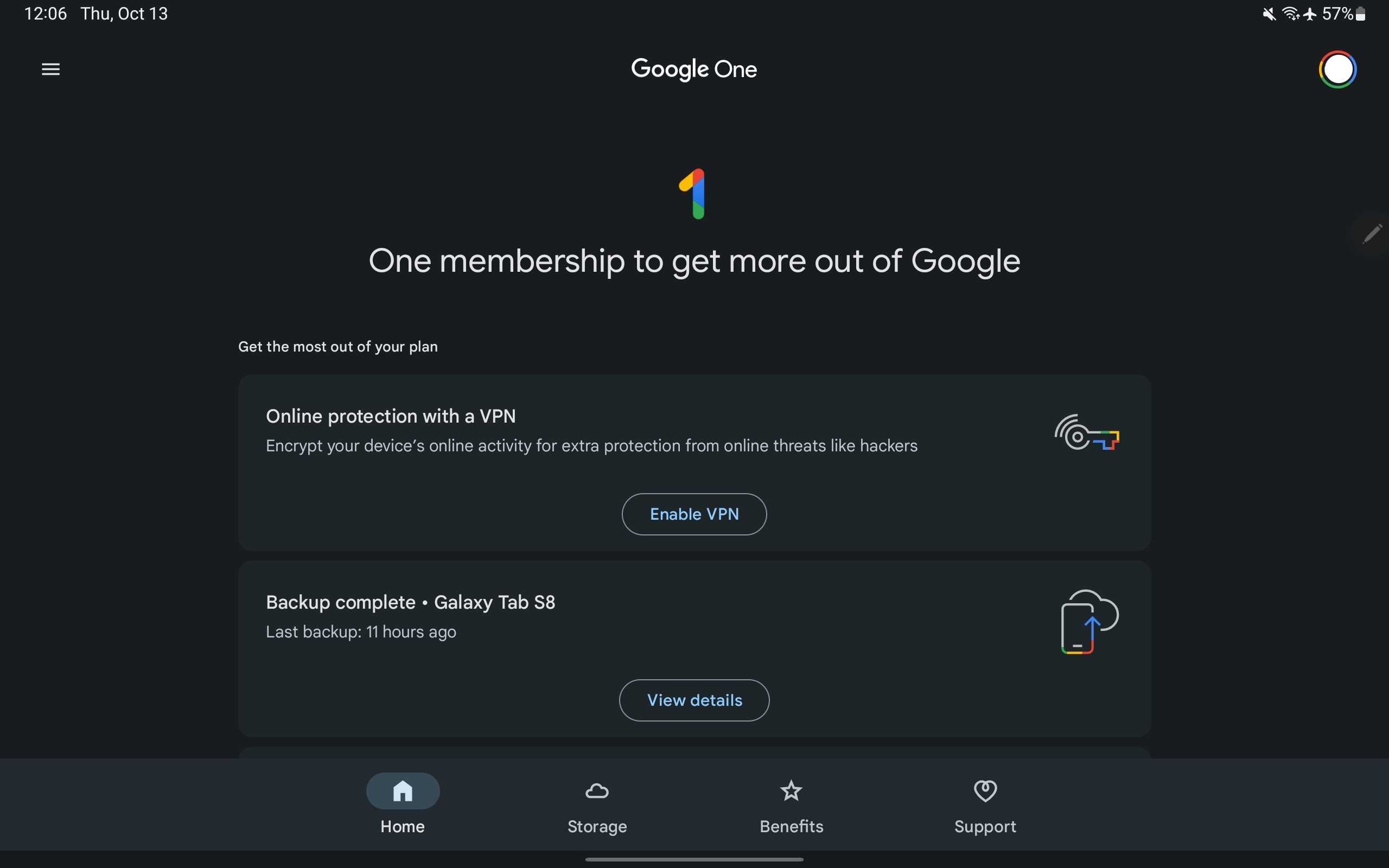1389x868 pixels.
Task: Tap the colorful Google One logo
Action: click(x=693, y=194)
